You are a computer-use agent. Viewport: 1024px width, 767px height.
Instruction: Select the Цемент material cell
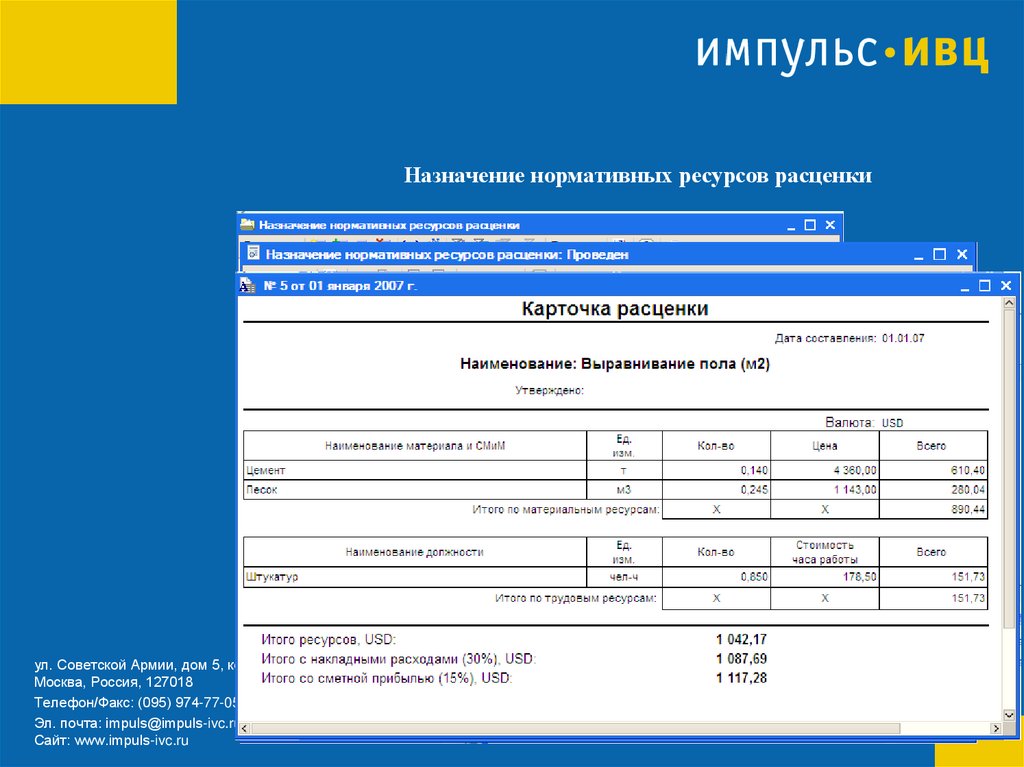pyautogui.click(x=415, y=470)
